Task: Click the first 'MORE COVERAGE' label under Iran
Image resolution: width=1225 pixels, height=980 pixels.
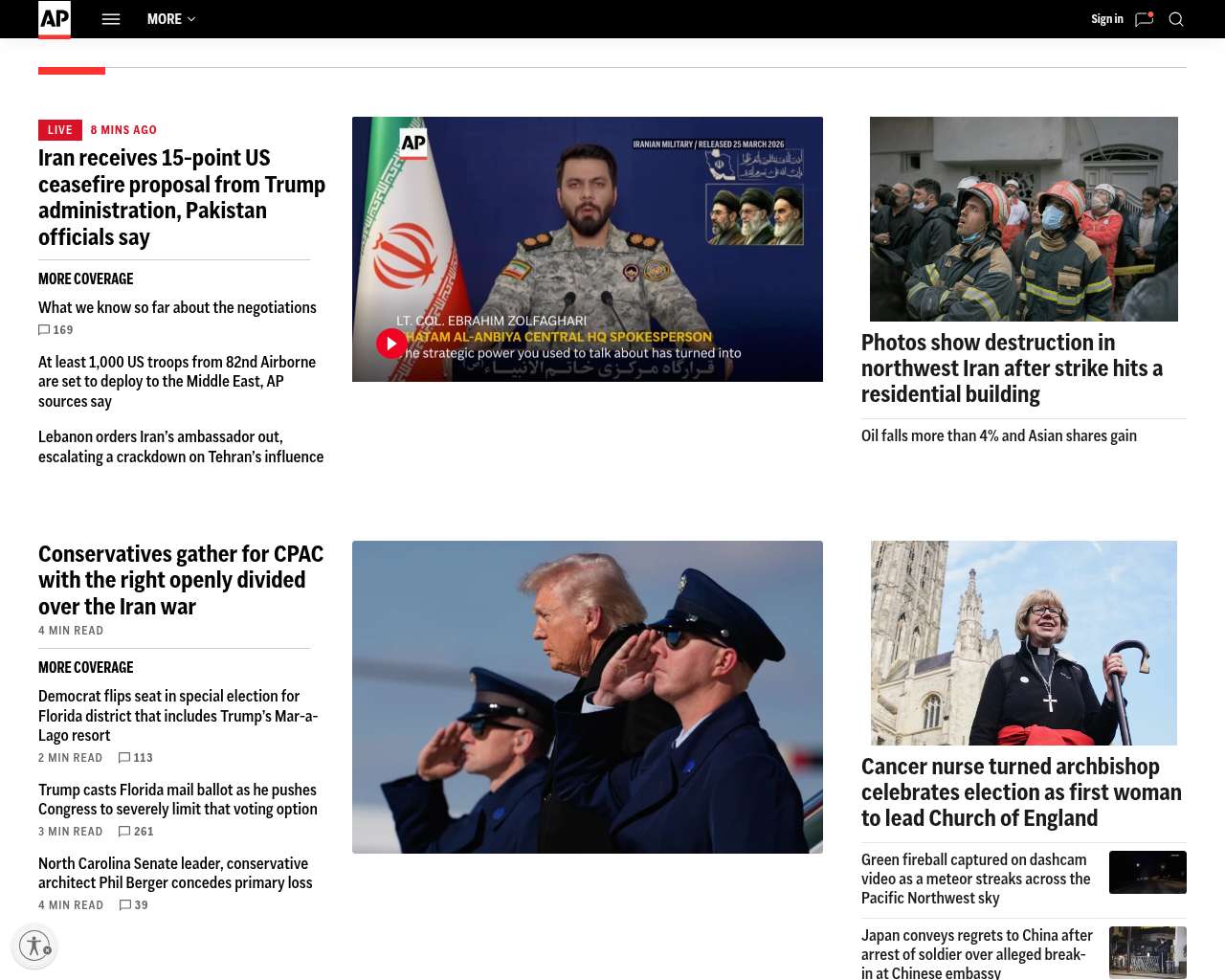Action: click(x=86, y=279)
